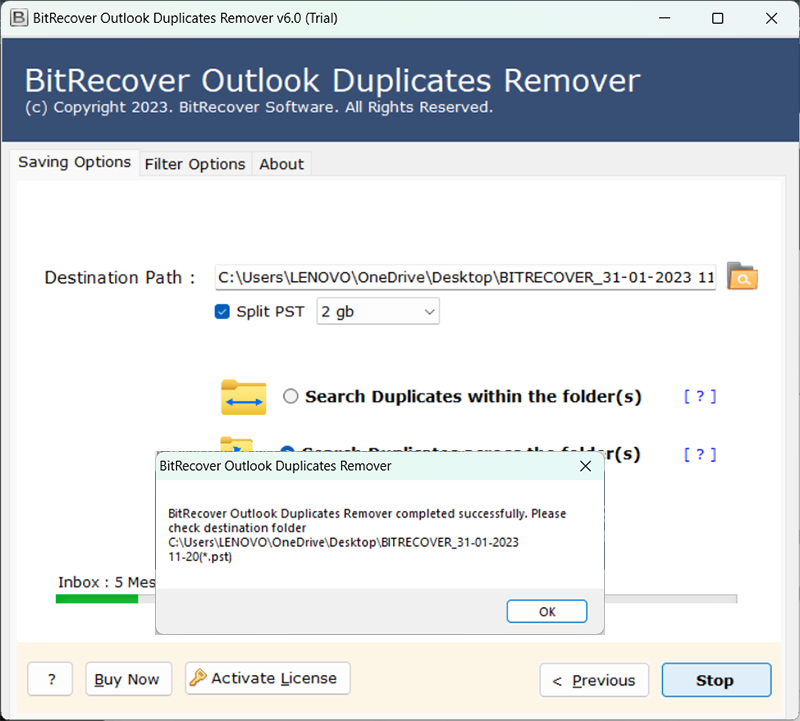Click [ ? ] help beside across-folder option
Screen dimensions: 800x721
(700, 454)
